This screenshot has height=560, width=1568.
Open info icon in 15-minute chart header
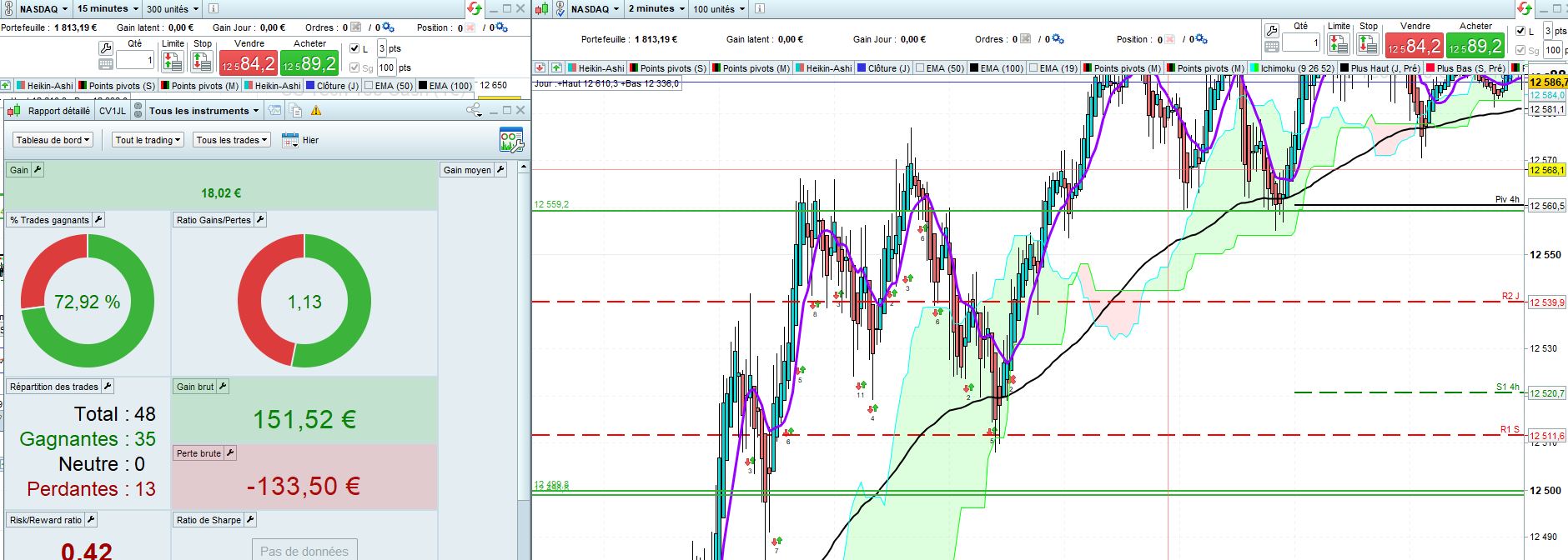213,9
